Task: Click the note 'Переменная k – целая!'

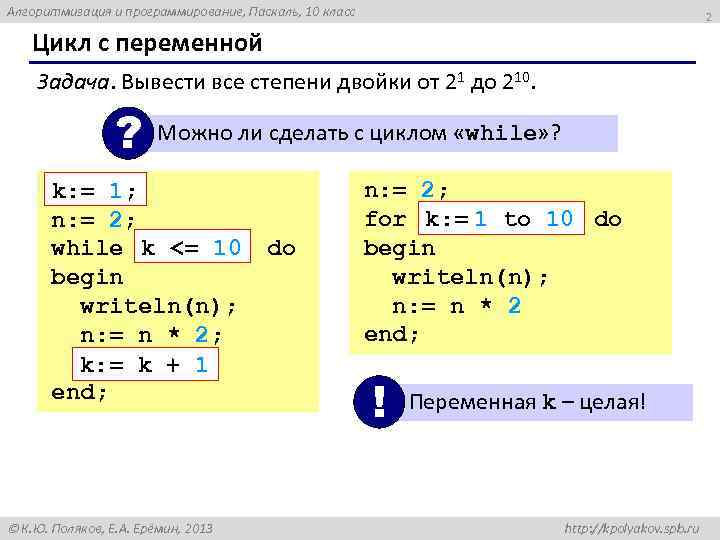Action: point(527,402)
